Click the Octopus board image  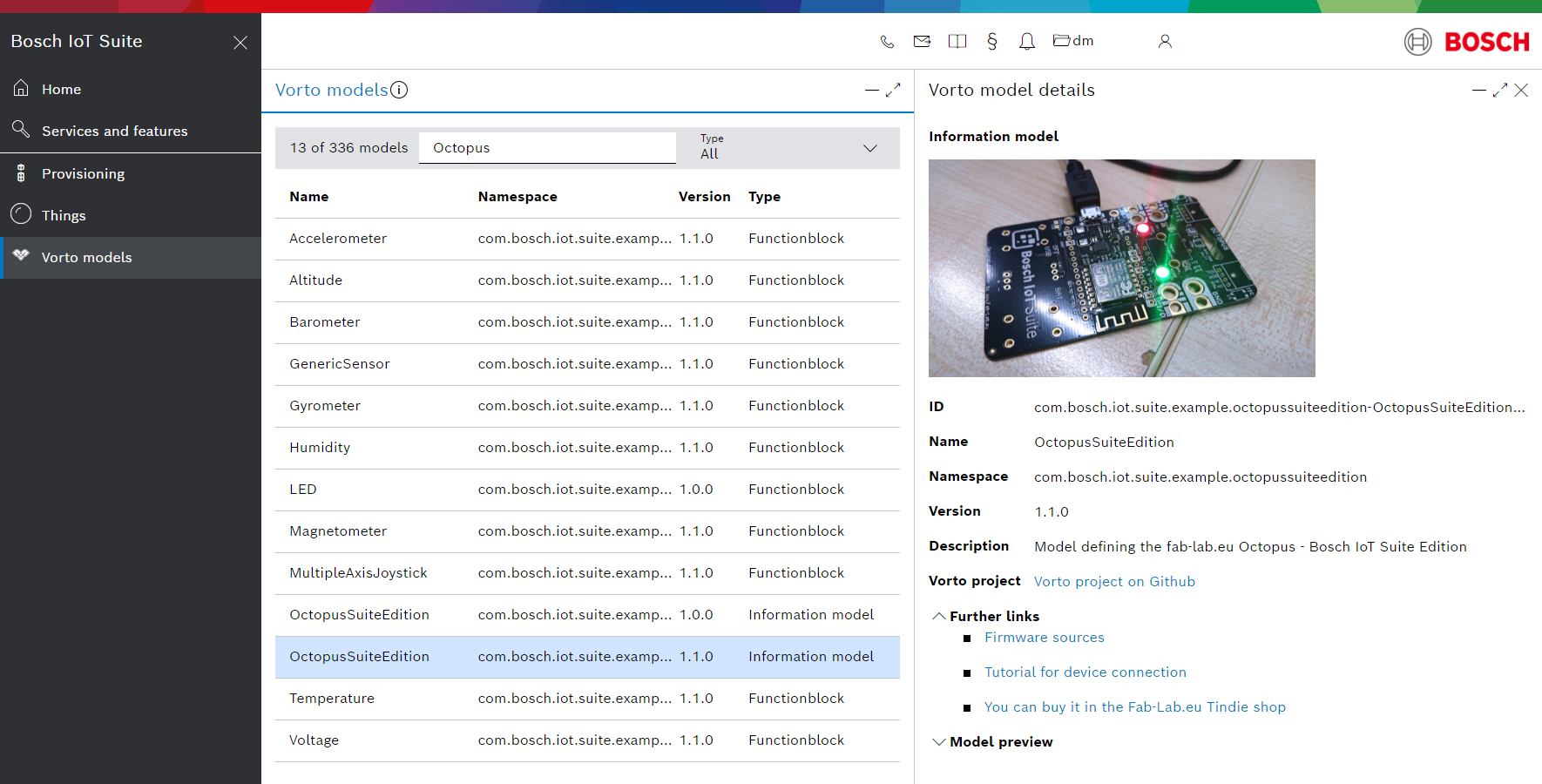point(1122,268)
